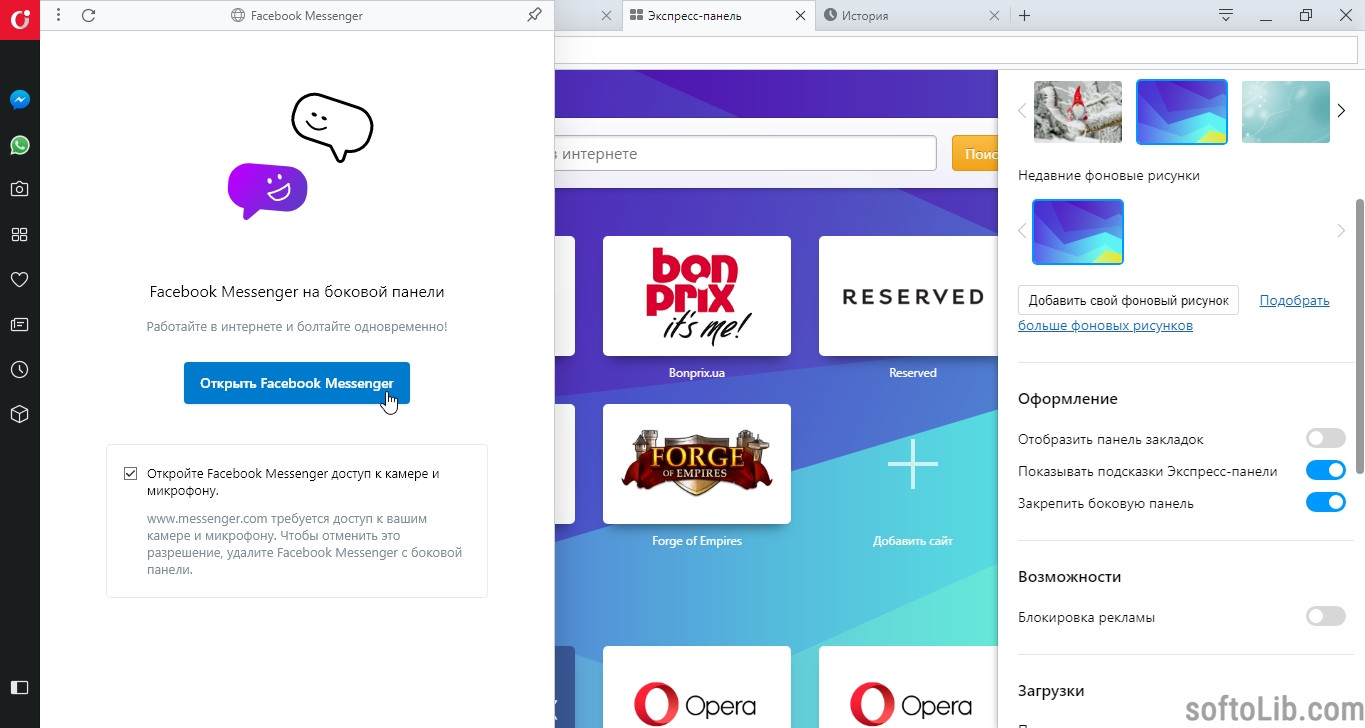Open the tab menu icon in title bar
1365x728 pixels.
pos(1226,15)
